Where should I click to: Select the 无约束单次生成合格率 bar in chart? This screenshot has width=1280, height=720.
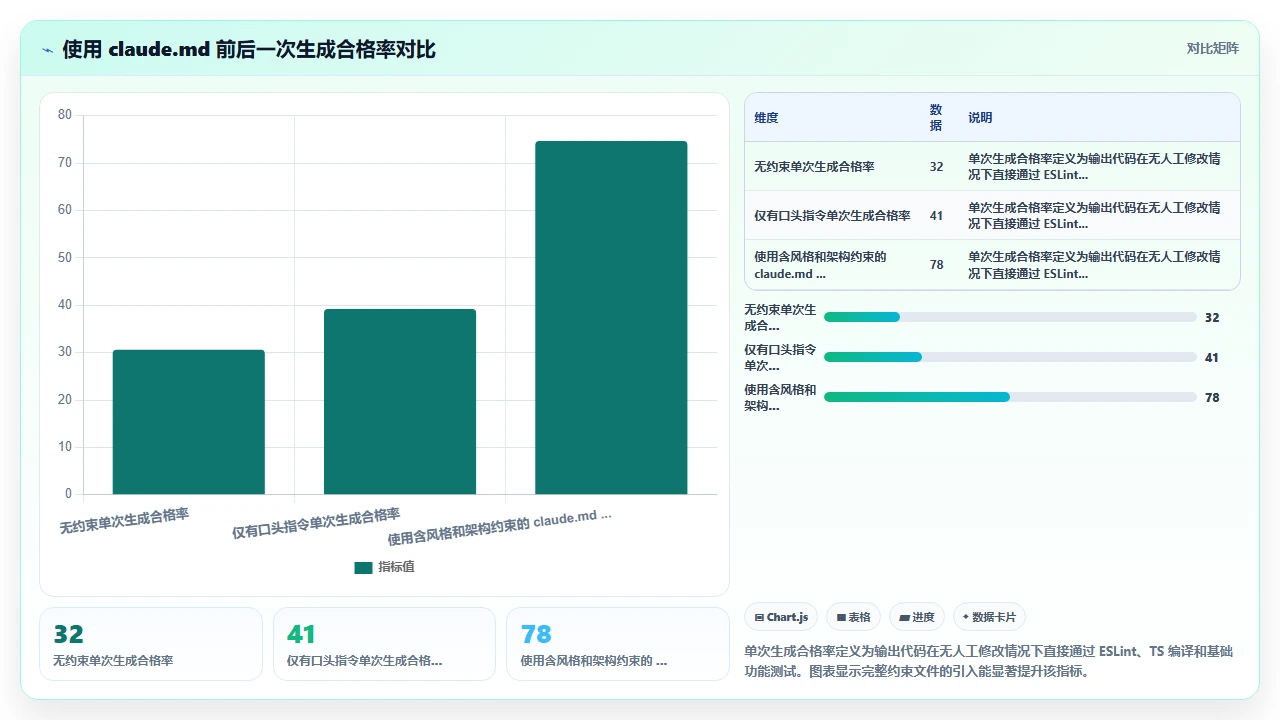point(189,422)
